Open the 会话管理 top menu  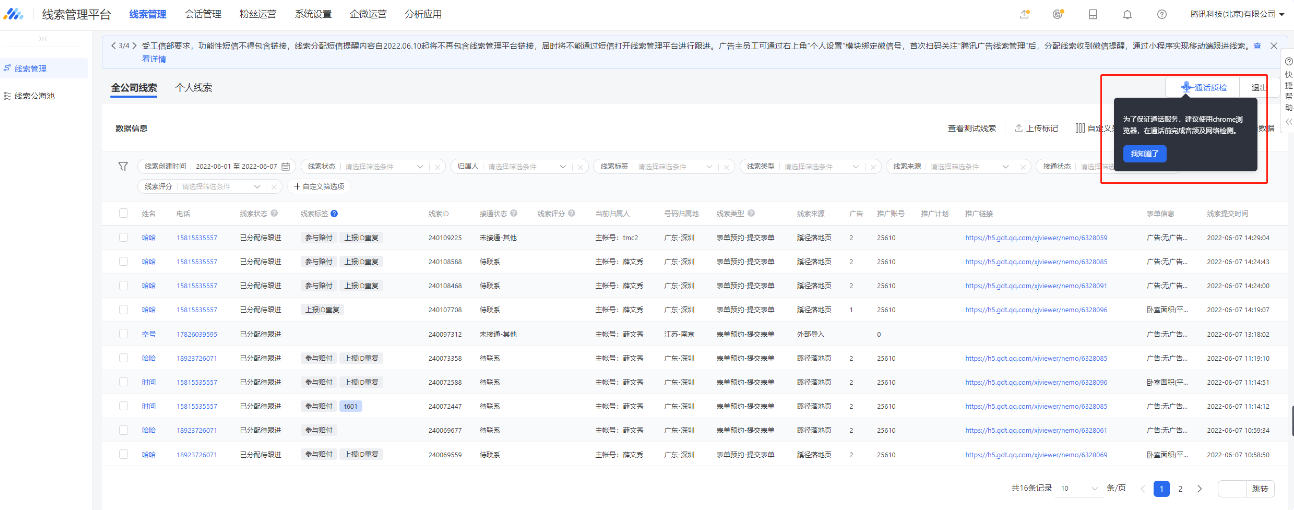(x=203, y=14)
